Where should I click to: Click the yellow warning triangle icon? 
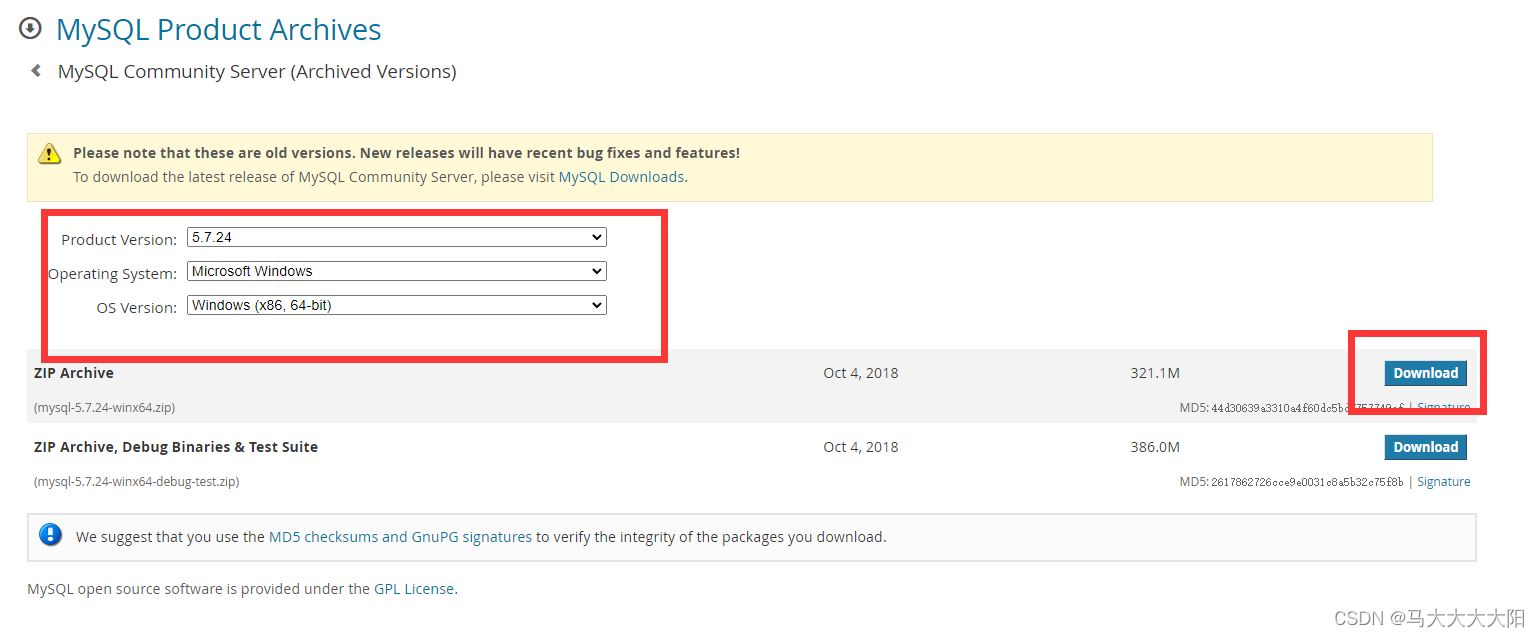point(49,154)
